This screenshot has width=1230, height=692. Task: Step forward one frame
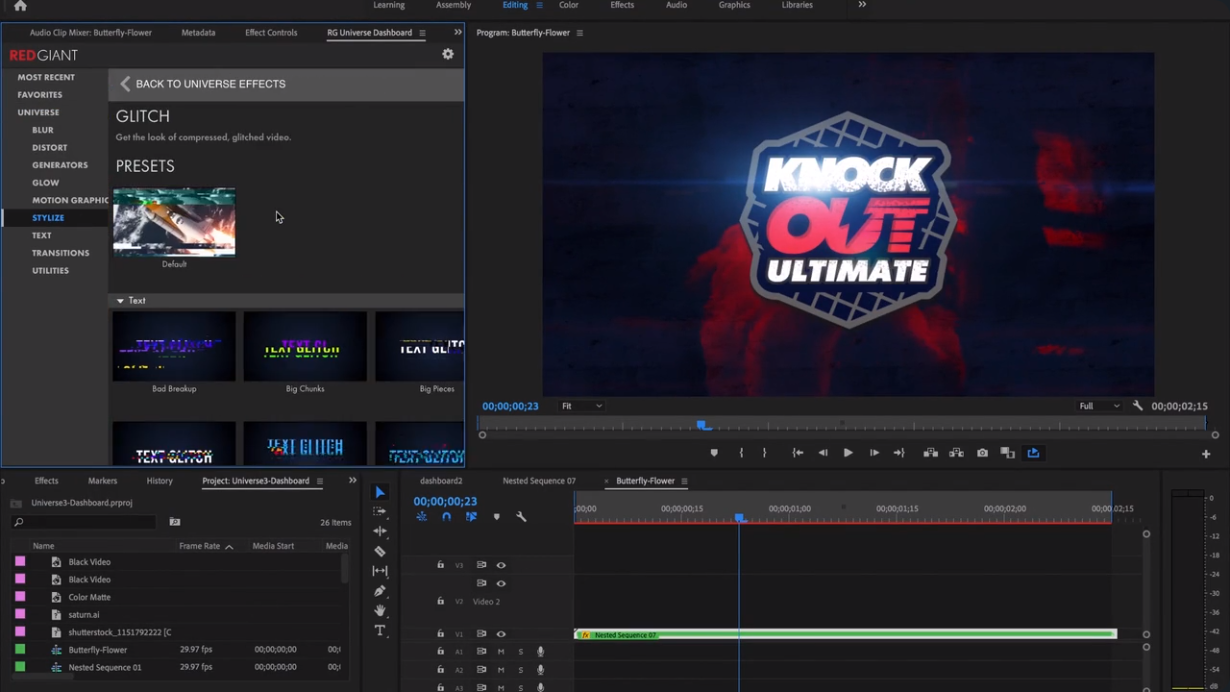874,453
